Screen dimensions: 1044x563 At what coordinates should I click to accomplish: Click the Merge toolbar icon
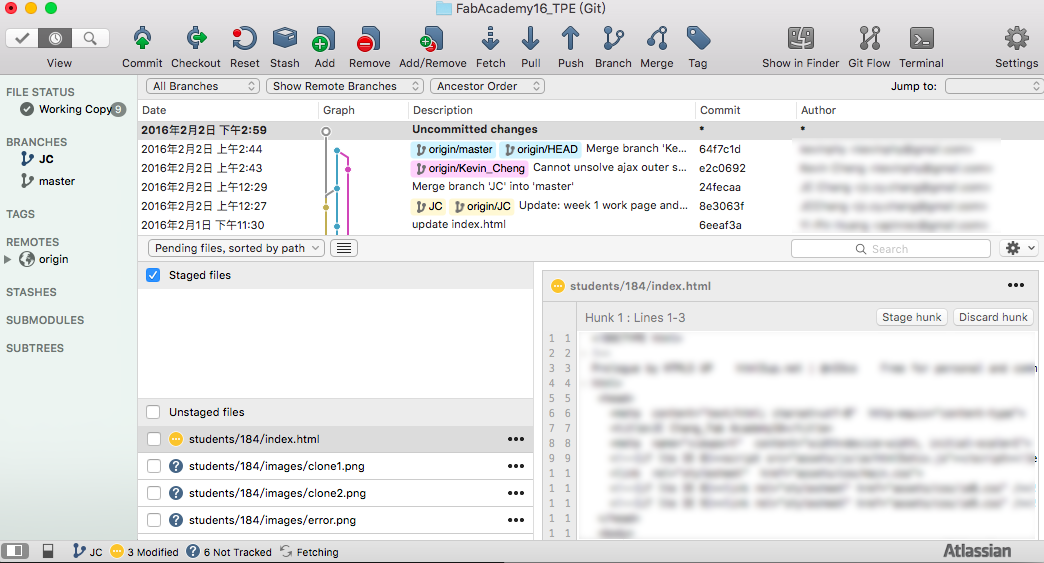pos(657,39)
